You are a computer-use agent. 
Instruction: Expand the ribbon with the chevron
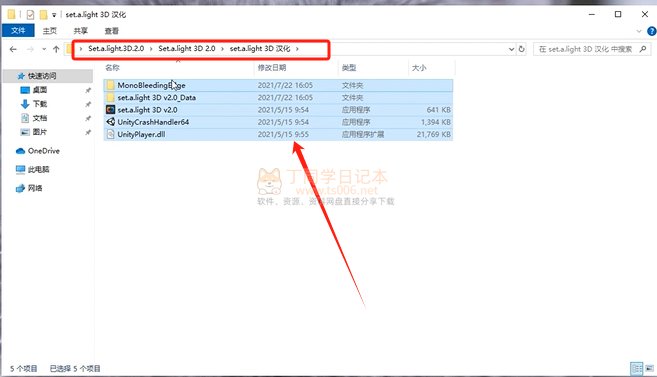(639, 31)
